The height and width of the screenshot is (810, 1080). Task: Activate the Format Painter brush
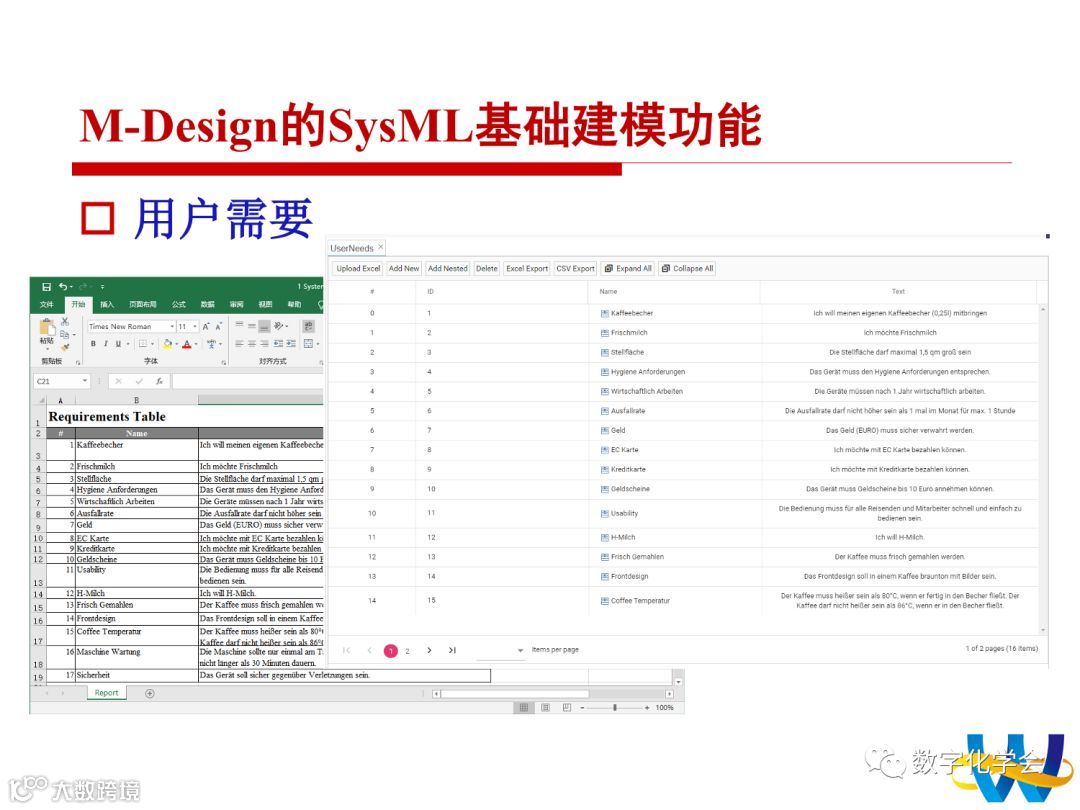point(65,346)
